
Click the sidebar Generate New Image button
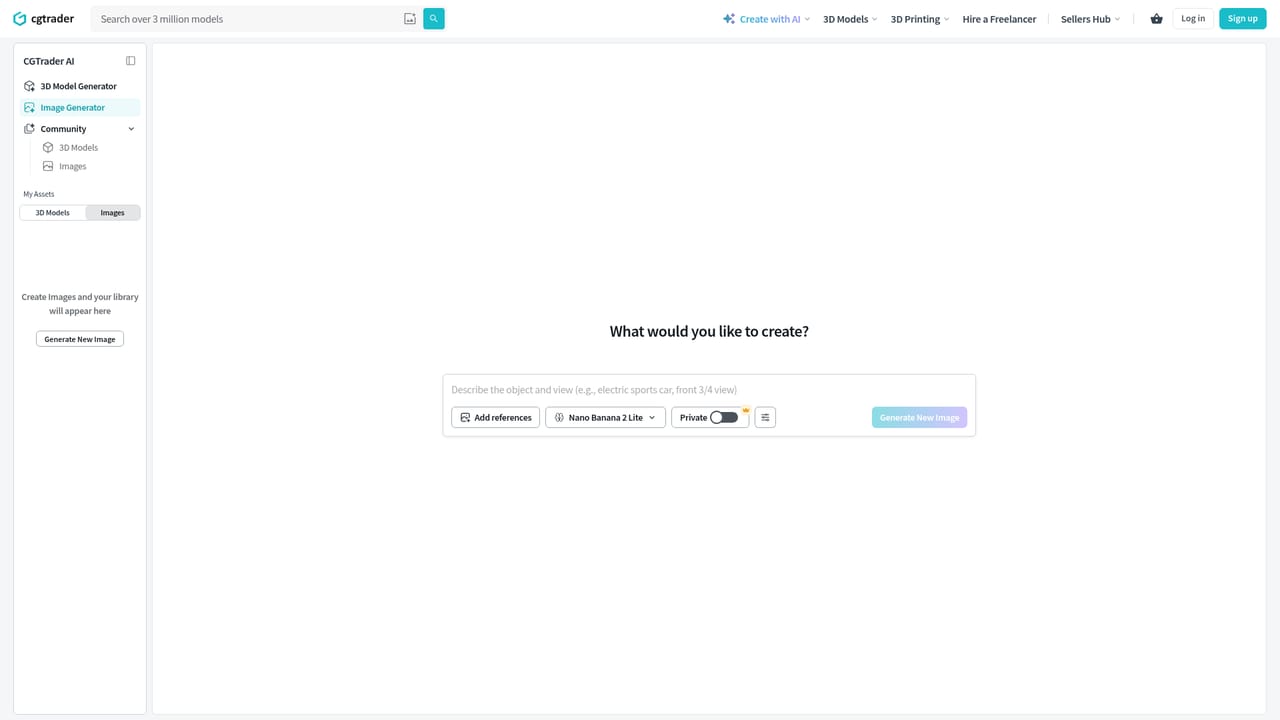pyautogui.click(x=80, y=339)
